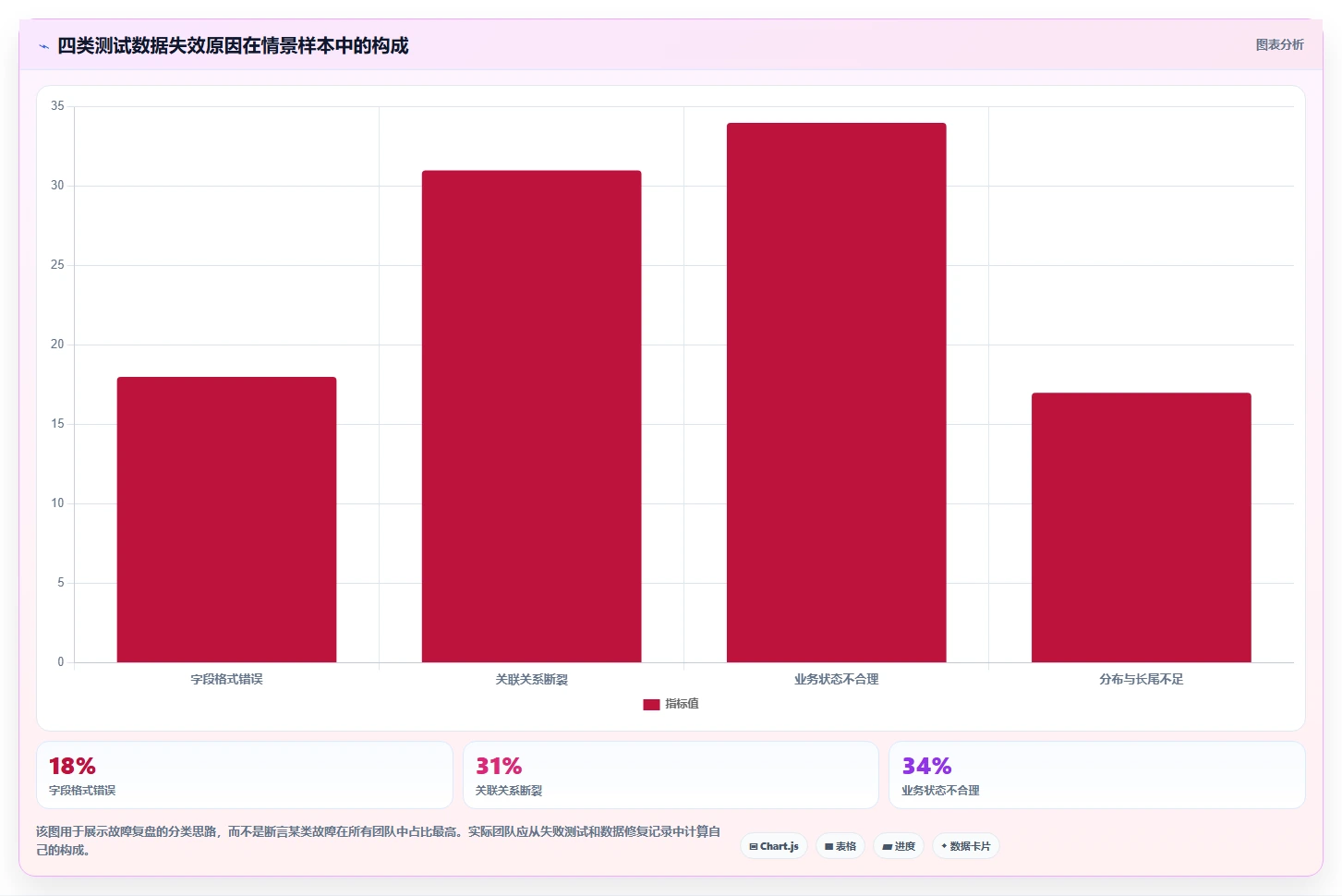Click the blue icon beside the chart title
Screen dimensions: 1342x896
click(43, 46)
